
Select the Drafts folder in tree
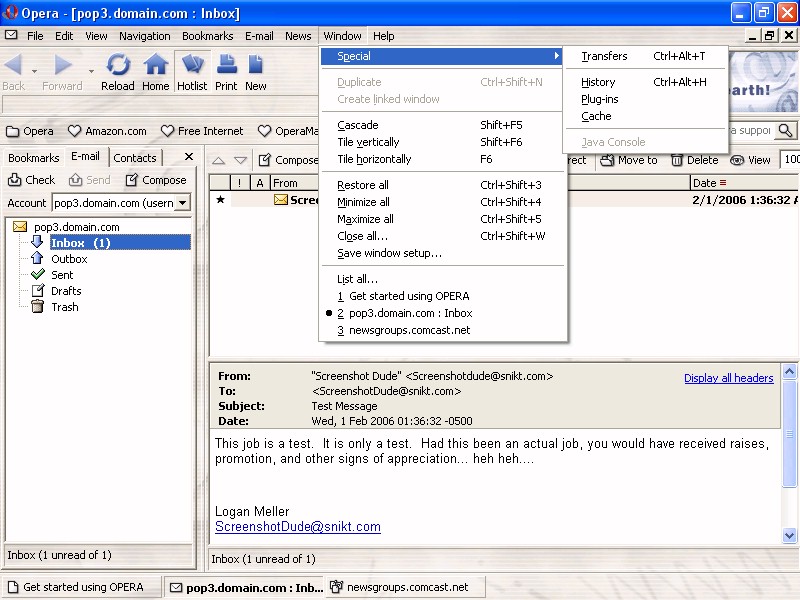[x=66, y=291]
